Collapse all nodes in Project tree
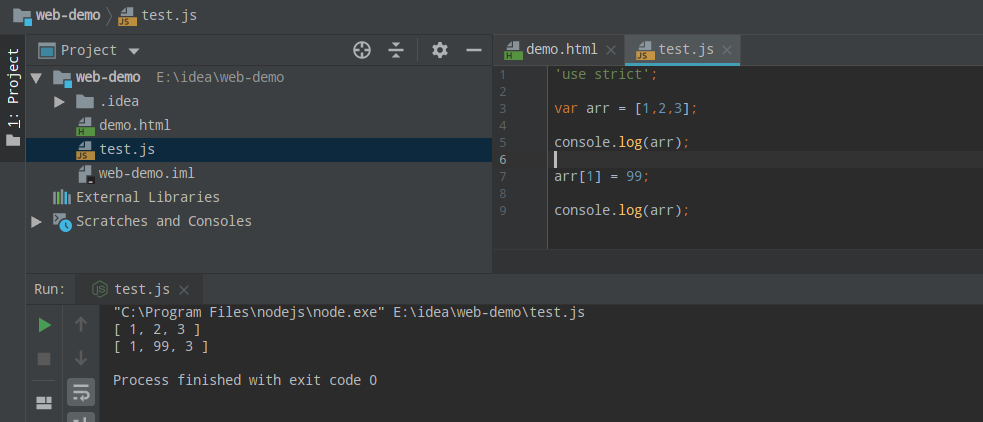 (396, 50)
